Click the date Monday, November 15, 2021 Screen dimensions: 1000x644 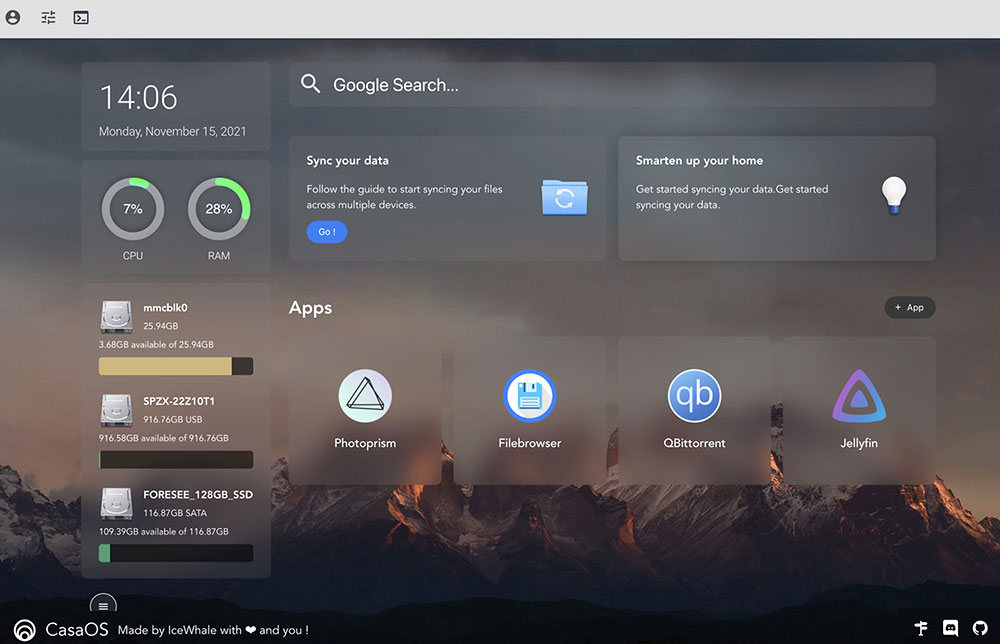[x=172, y=131]
